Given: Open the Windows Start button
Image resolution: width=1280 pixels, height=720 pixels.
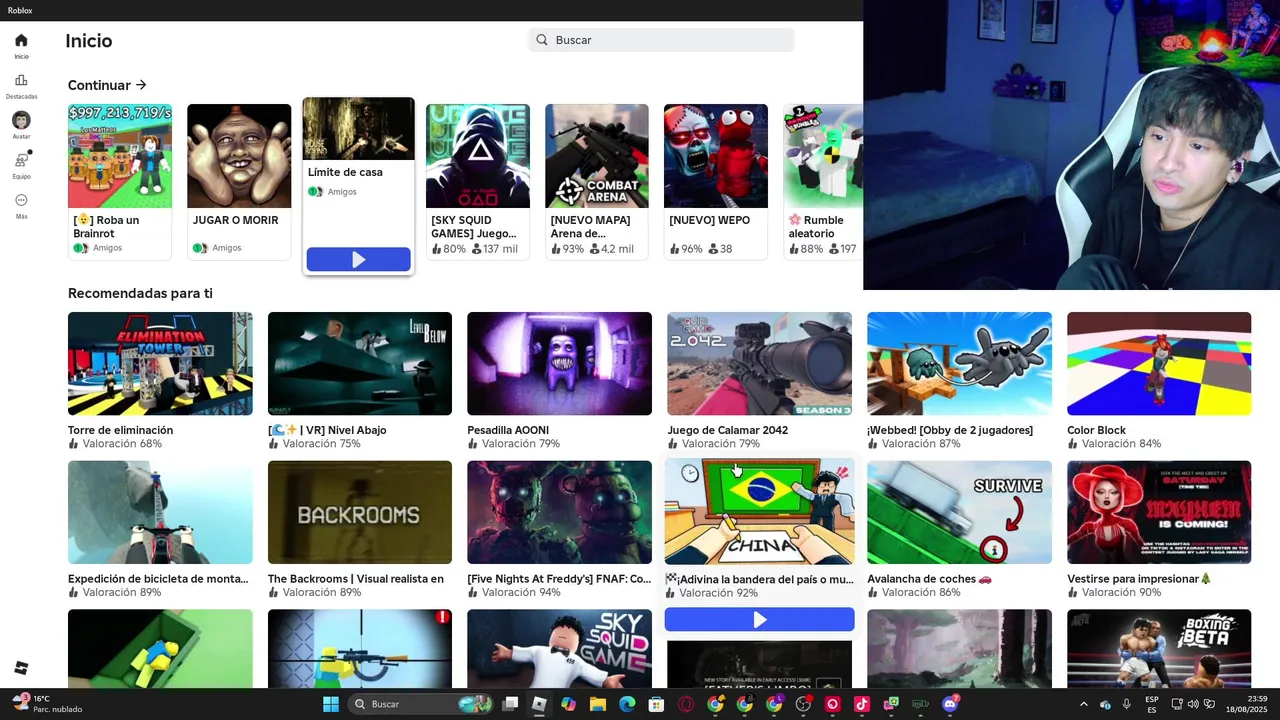Looking at the screenshot, I should coord(331,704).
